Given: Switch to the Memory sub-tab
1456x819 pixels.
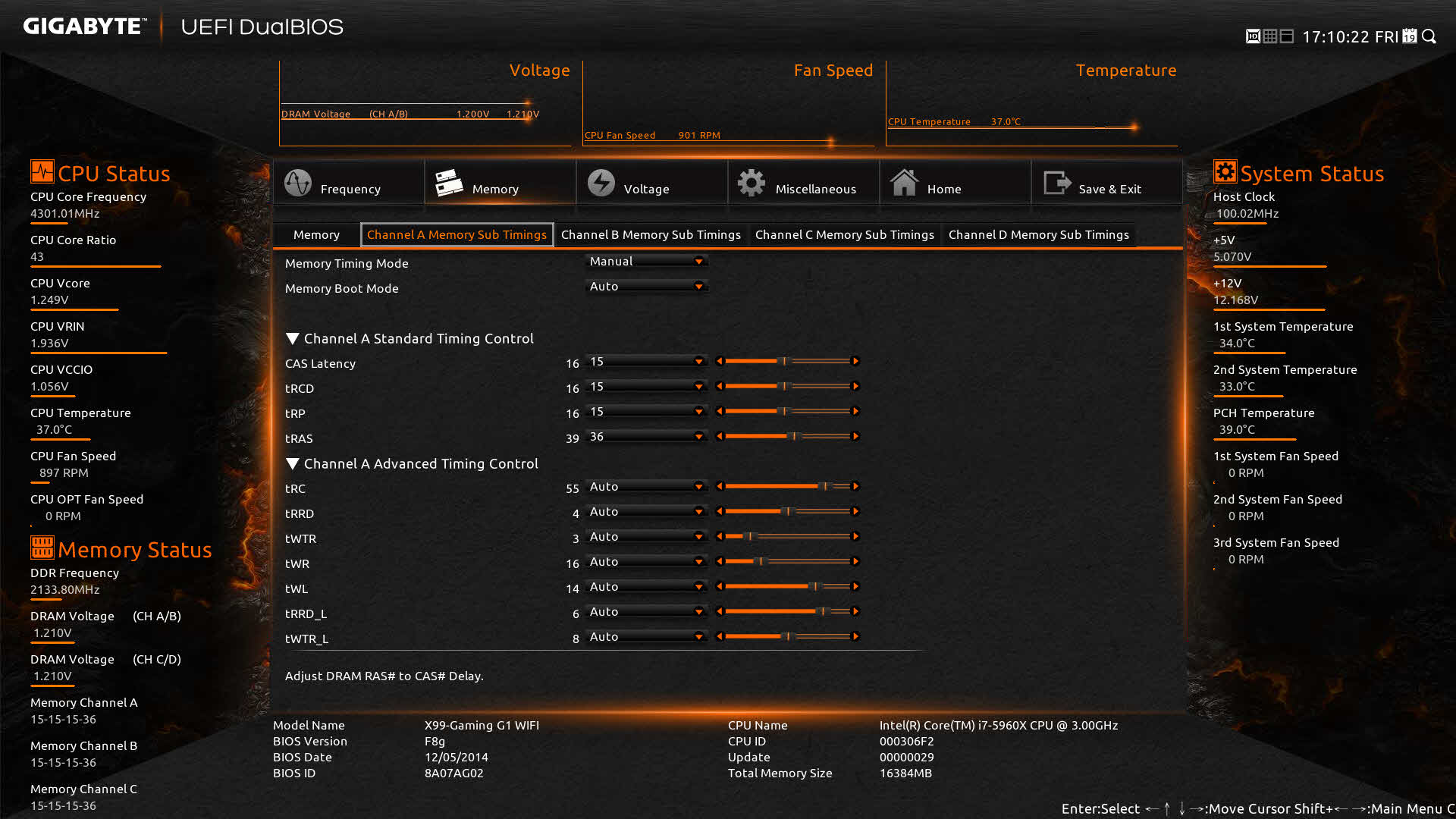Looking at the screenshot, I should pos(316,234).
